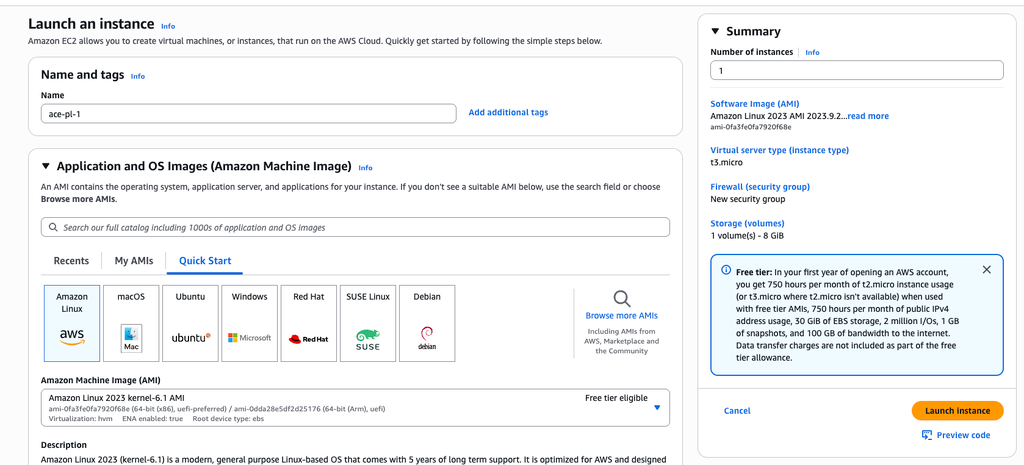Image resolution: width=1024 pixels, height=465 pixels.
Task: Choose the Red Hat tile
Action: tap(309, 323)
